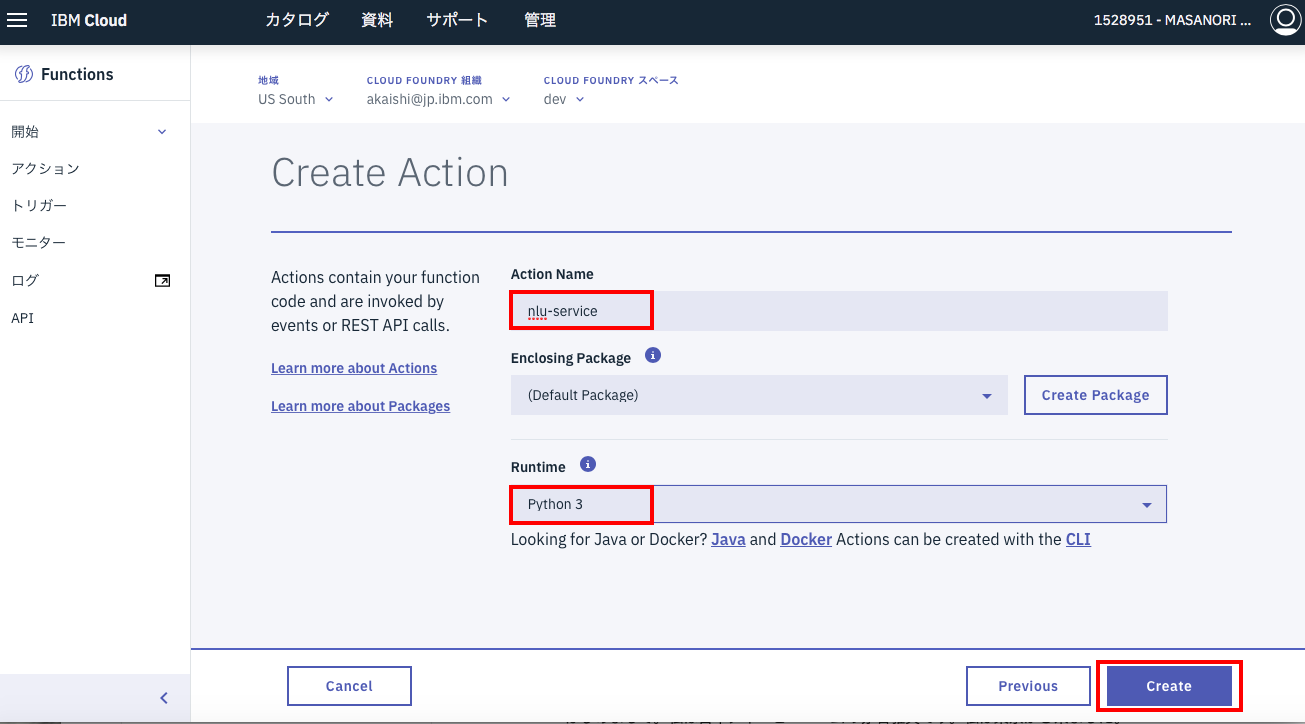This screenshot has height=724, width=1305.
Task: Open the 資料 menu
Action: (x=377, y=20)
